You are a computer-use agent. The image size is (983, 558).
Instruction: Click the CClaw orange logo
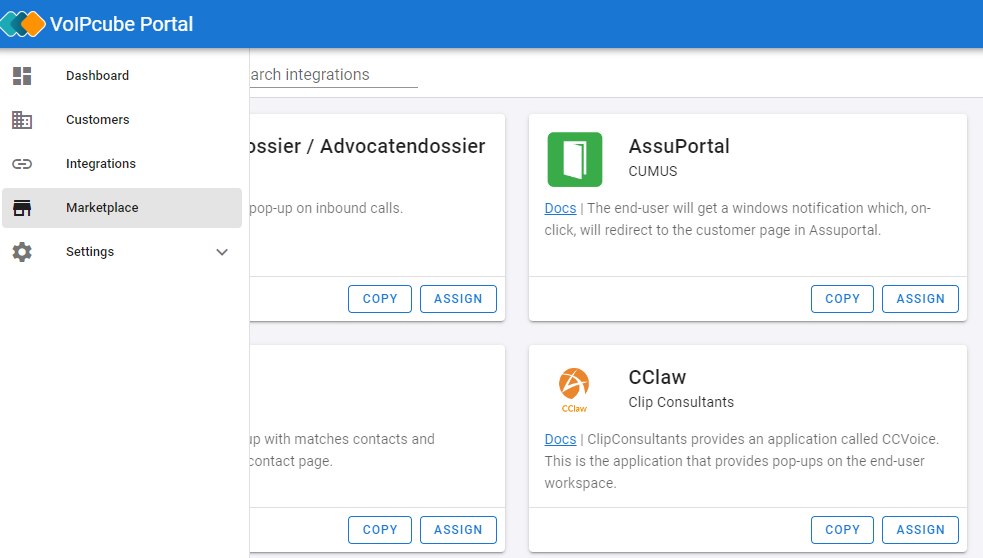click(574, 390)
